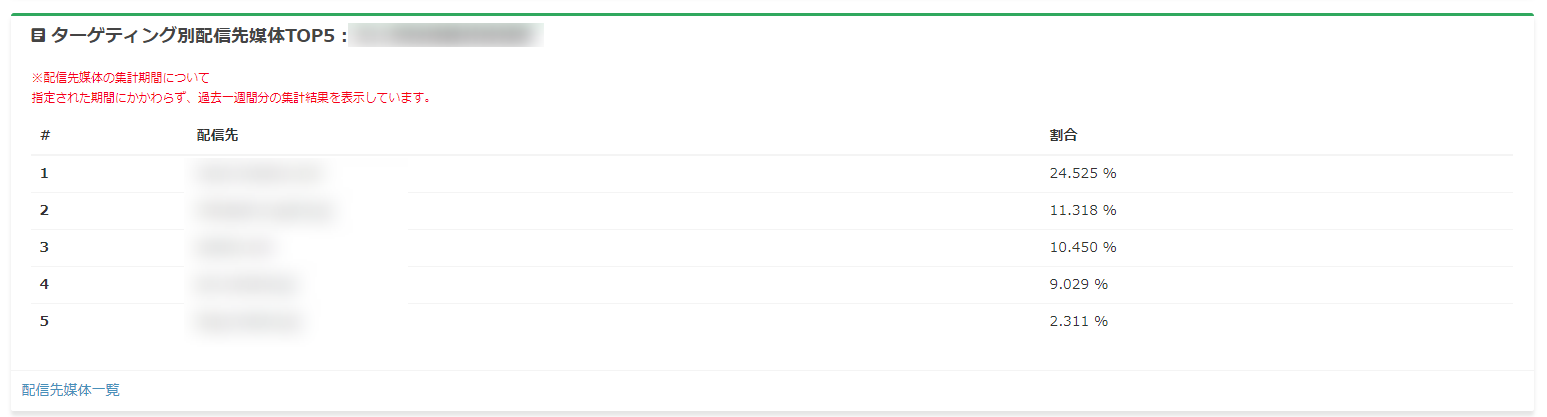The height and width of the screenshot is (417, 1547).
Task: Click the 10.450 % value
Action: [x=1082, y=248]
